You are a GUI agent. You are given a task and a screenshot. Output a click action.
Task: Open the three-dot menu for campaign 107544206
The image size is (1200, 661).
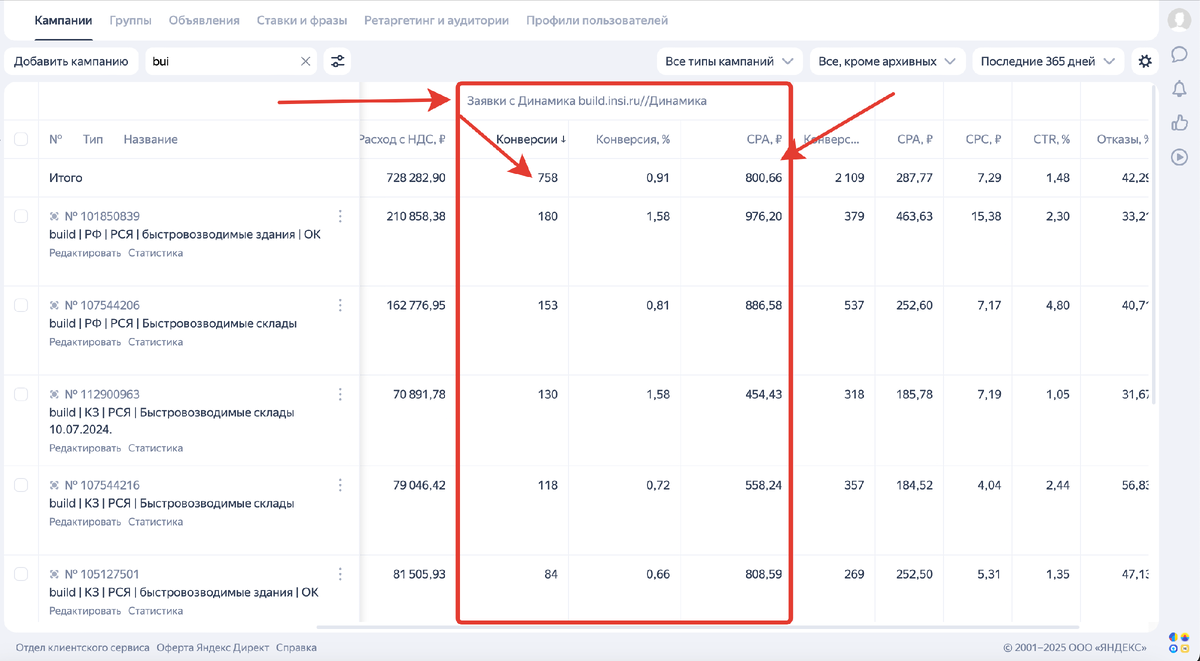click(x=341, y=305)
